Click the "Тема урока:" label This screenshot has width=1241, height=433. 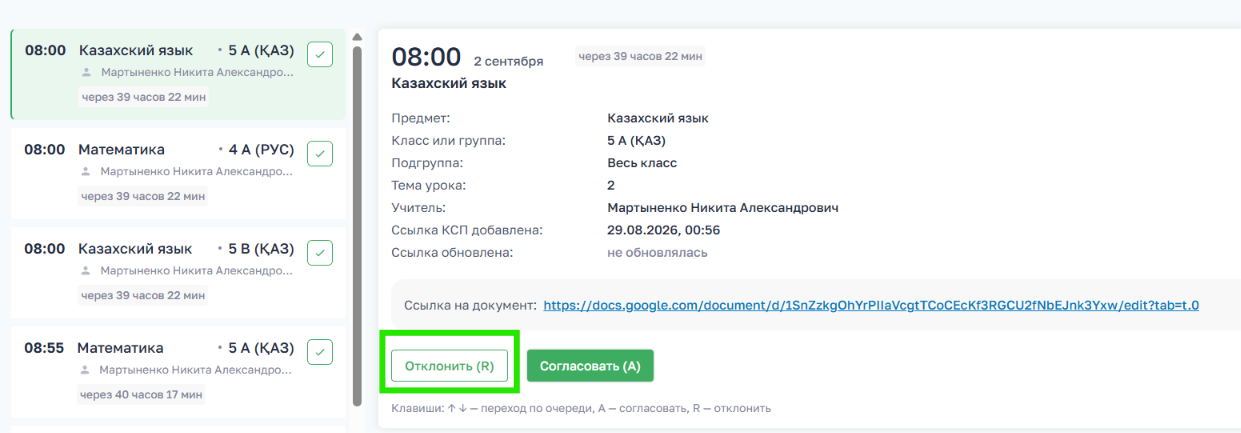(429, 185)
